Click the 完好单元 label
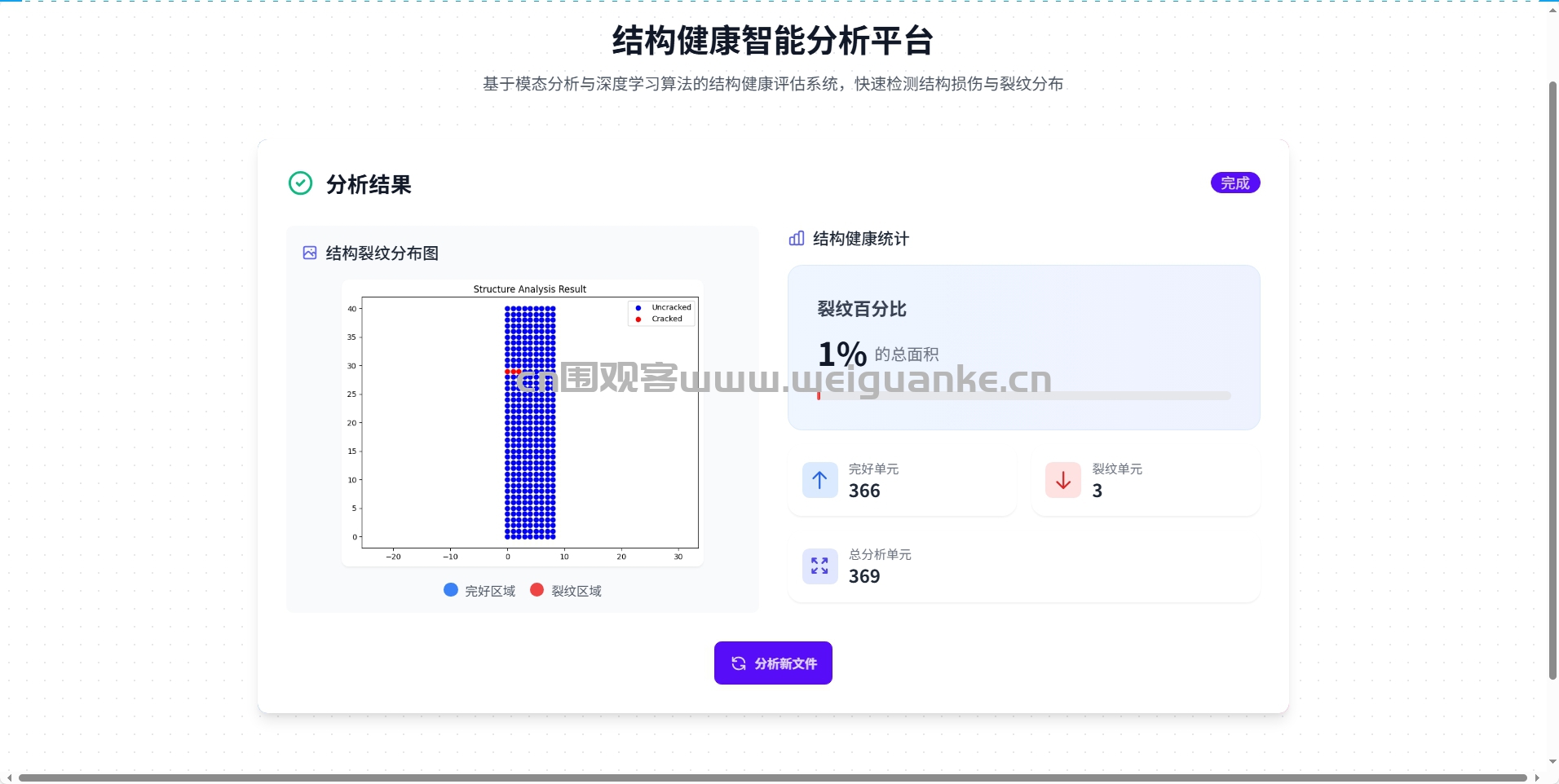 point(873,469)
